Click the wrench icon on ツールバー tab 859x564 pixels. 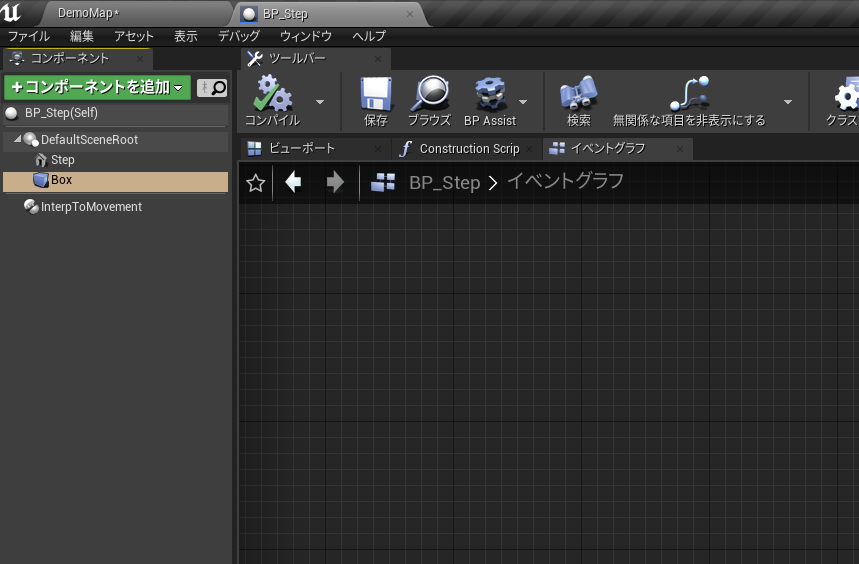point(255,59)
